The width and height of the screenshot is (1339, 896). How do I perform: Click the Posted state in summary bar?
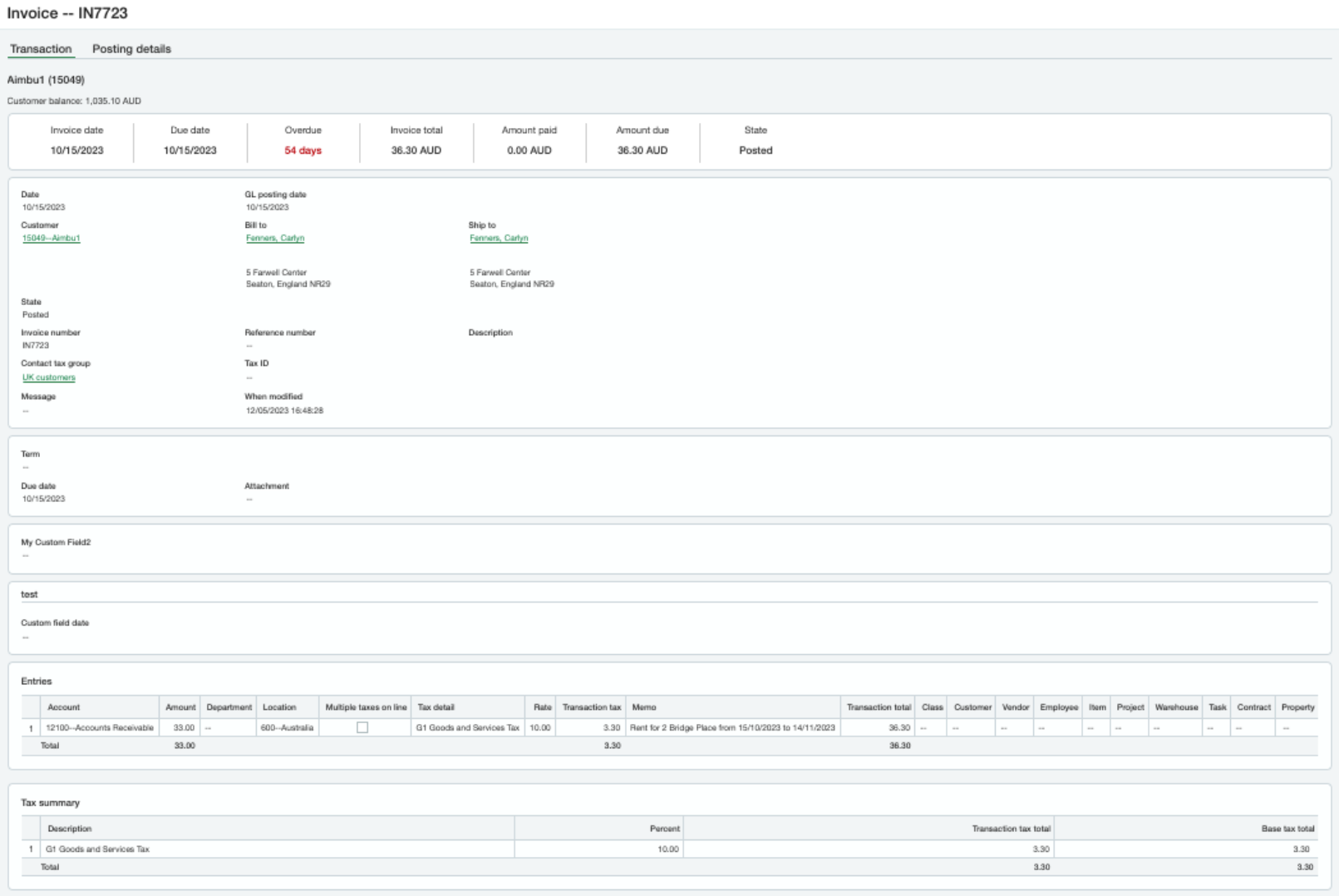756,150
